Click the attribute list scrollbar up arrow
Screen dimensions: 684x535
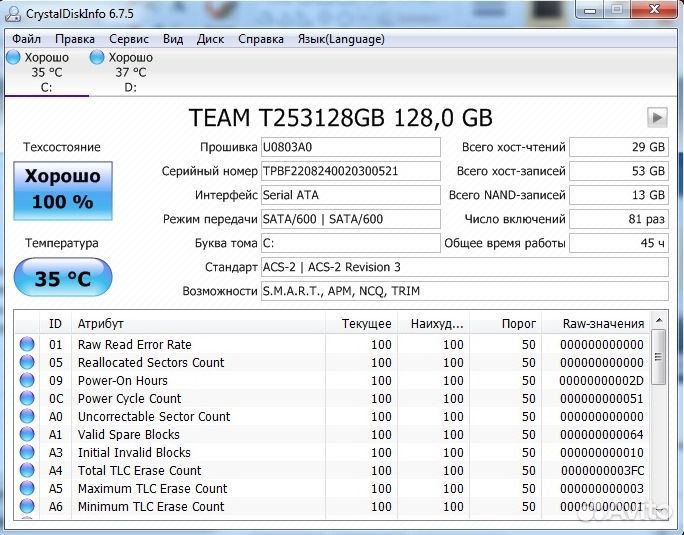(x=659, y=321)
